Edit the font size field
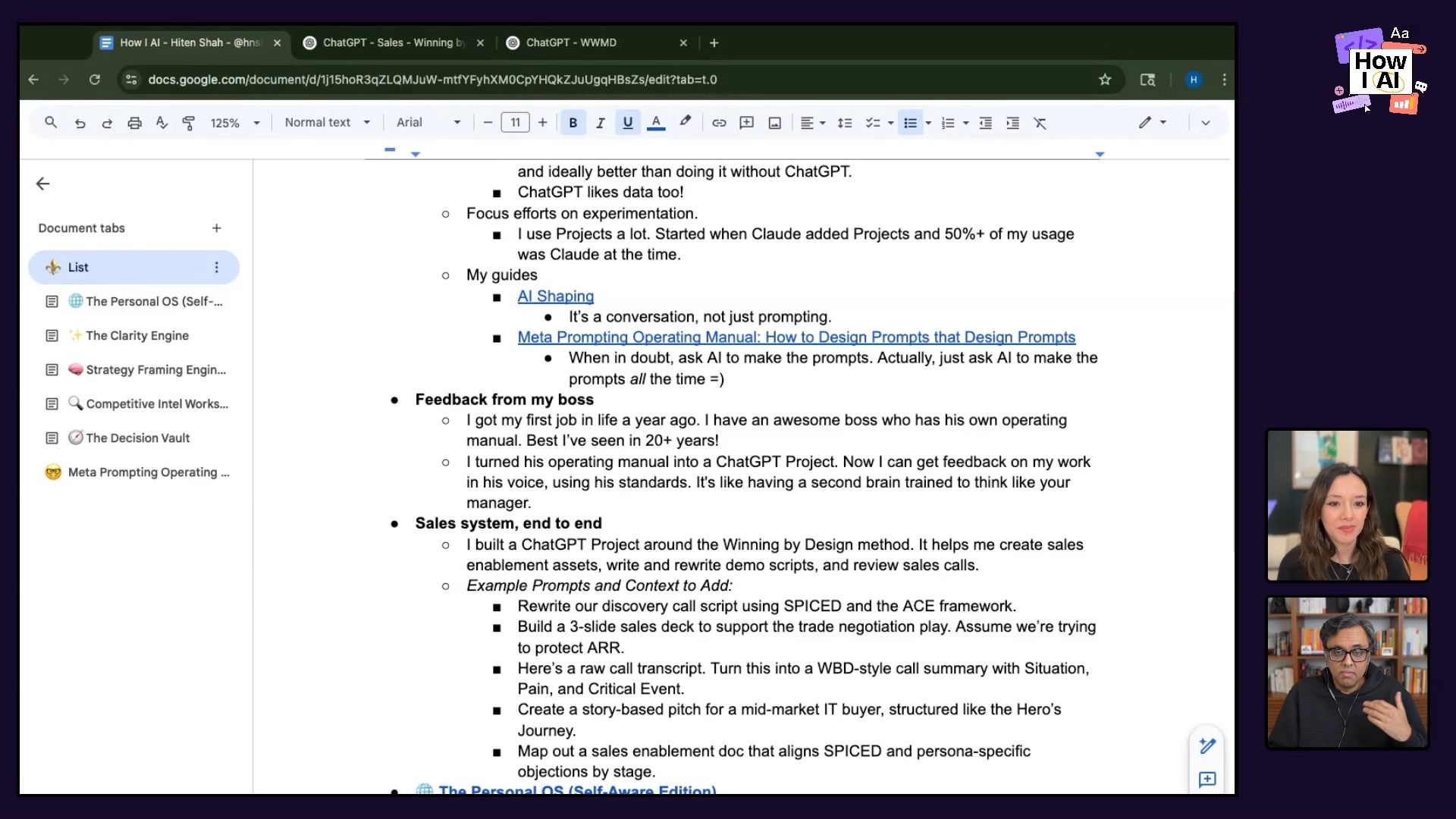1456x819 pixels. [x=516, y=123]
